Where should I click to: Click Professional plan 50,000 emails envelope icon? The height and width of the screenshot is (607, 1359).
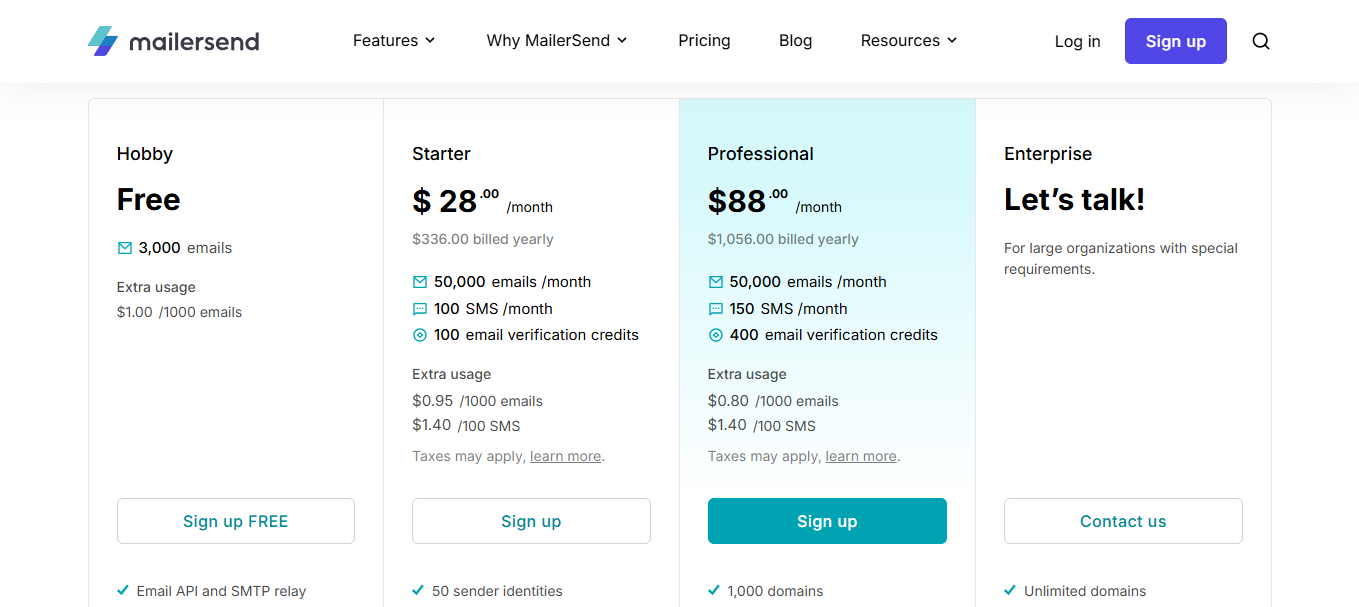pyautogui.click(x=716, y=282)
